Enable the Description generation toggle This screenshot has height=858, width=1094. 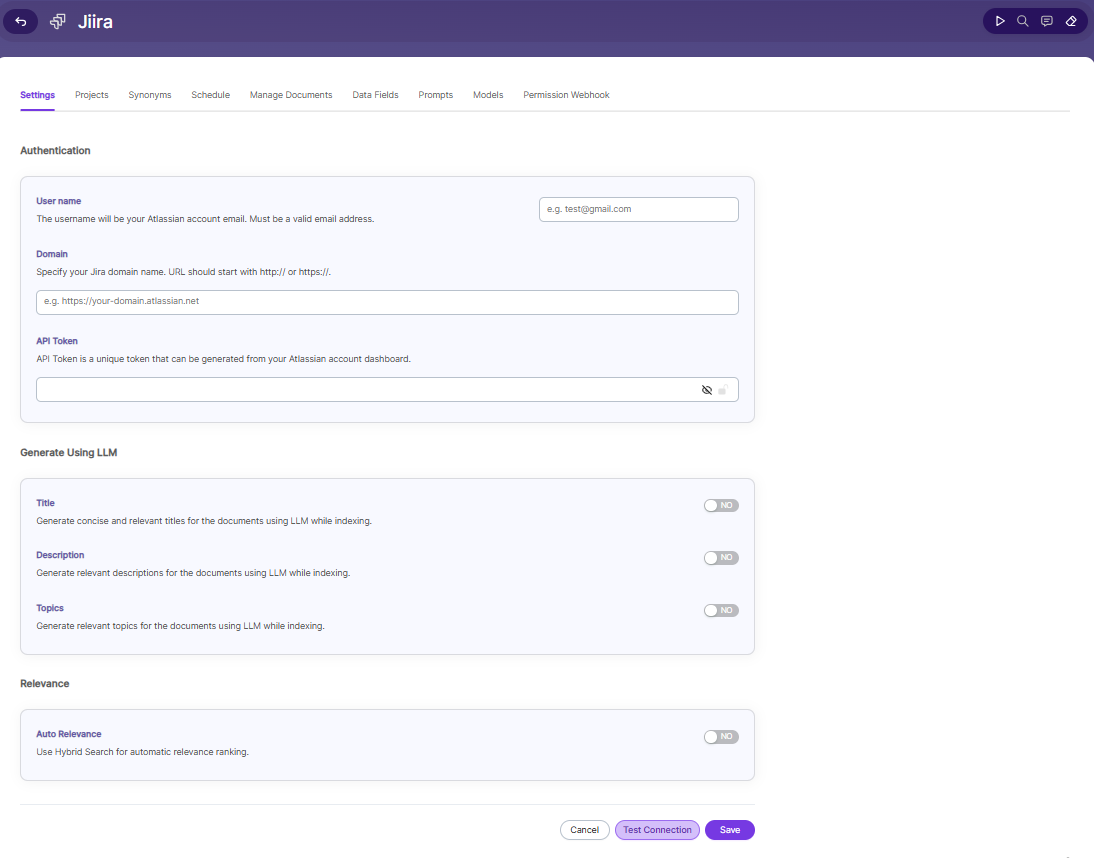click(721, 558)
